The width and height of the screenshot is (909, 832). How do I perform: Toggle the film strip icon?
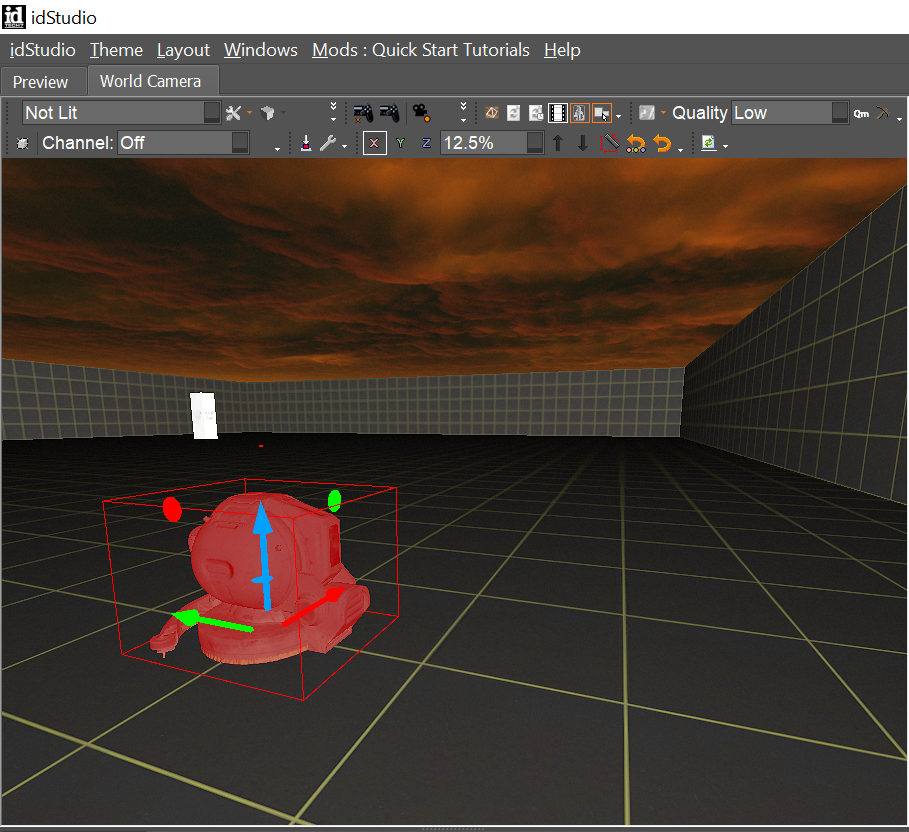(558, 113)
